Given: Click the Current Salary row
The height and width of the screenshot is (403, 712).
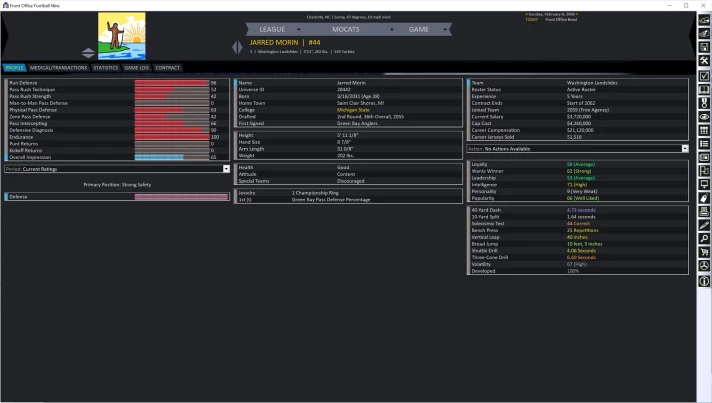Looking at the screenshot, I should pos(578,117).
